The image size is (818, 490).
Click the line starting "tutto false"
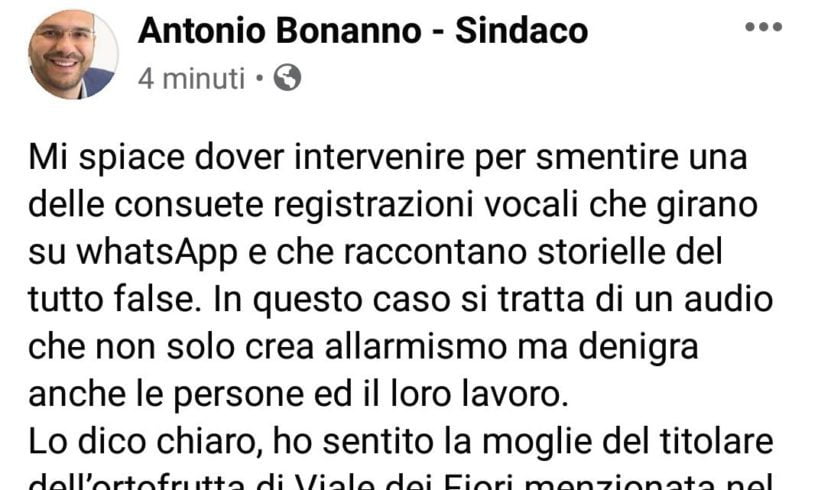click(x=400, y=300)
